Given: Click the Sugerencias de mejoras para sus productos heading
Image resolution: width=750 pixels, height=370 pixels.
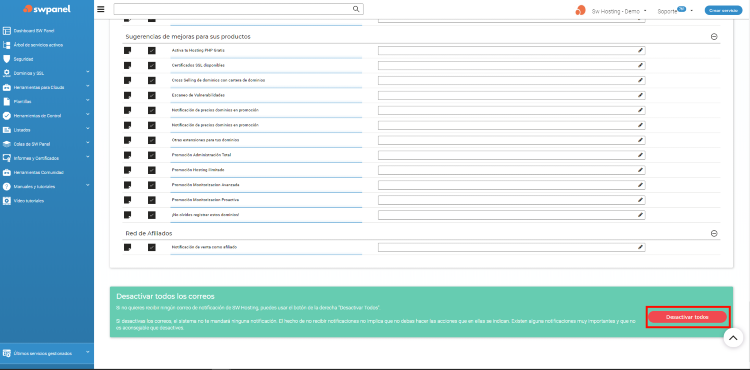Looking at the screenshot, I should (x=188, y=36).
